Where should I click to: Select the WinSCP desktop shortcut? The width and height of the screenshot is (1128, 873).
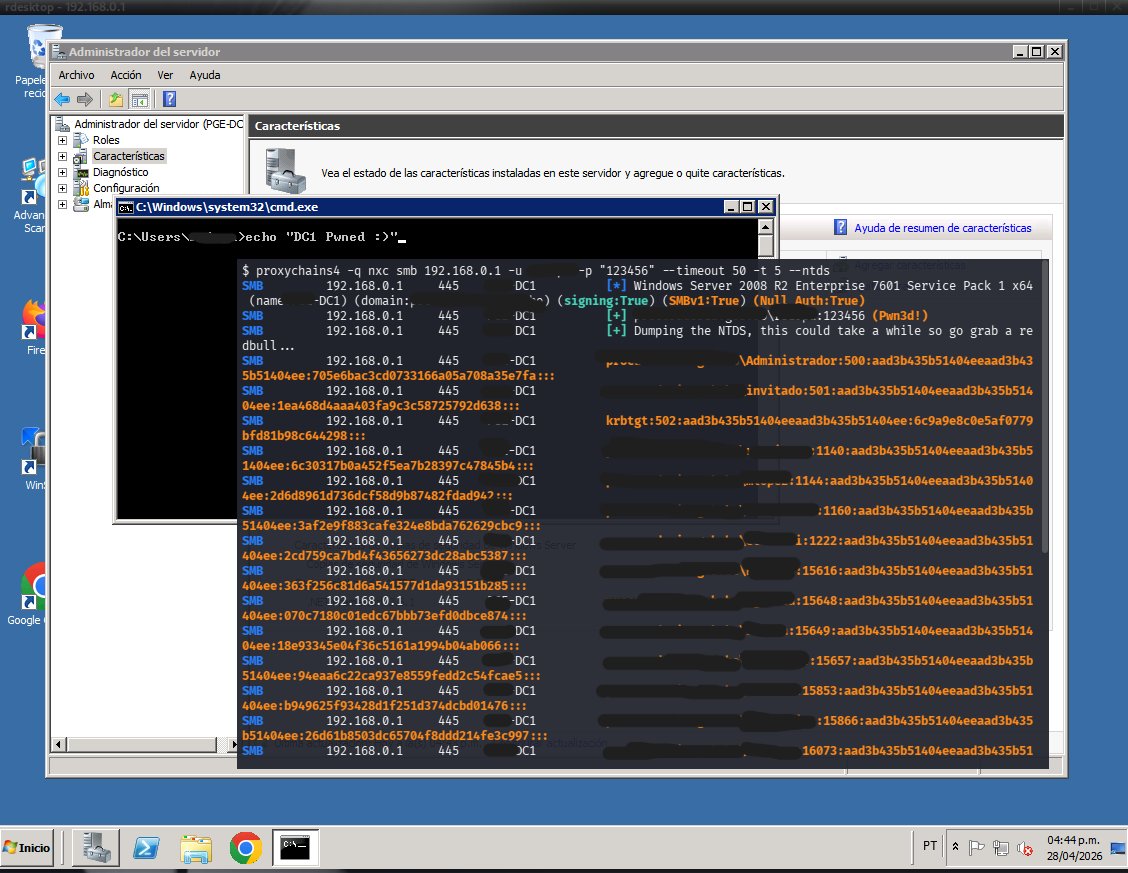[34, 459]
